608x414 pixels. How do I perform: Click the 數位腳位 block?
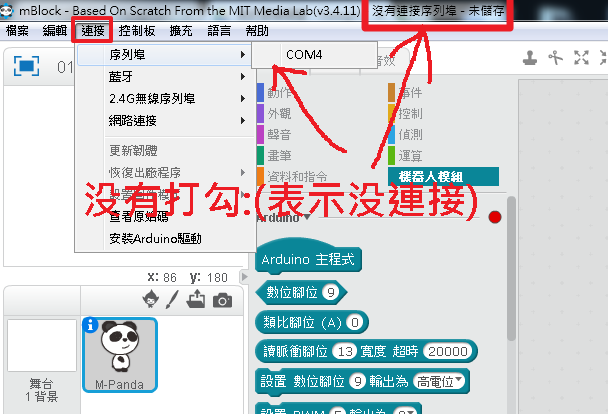pyautogui.click(x=301, y=292)
